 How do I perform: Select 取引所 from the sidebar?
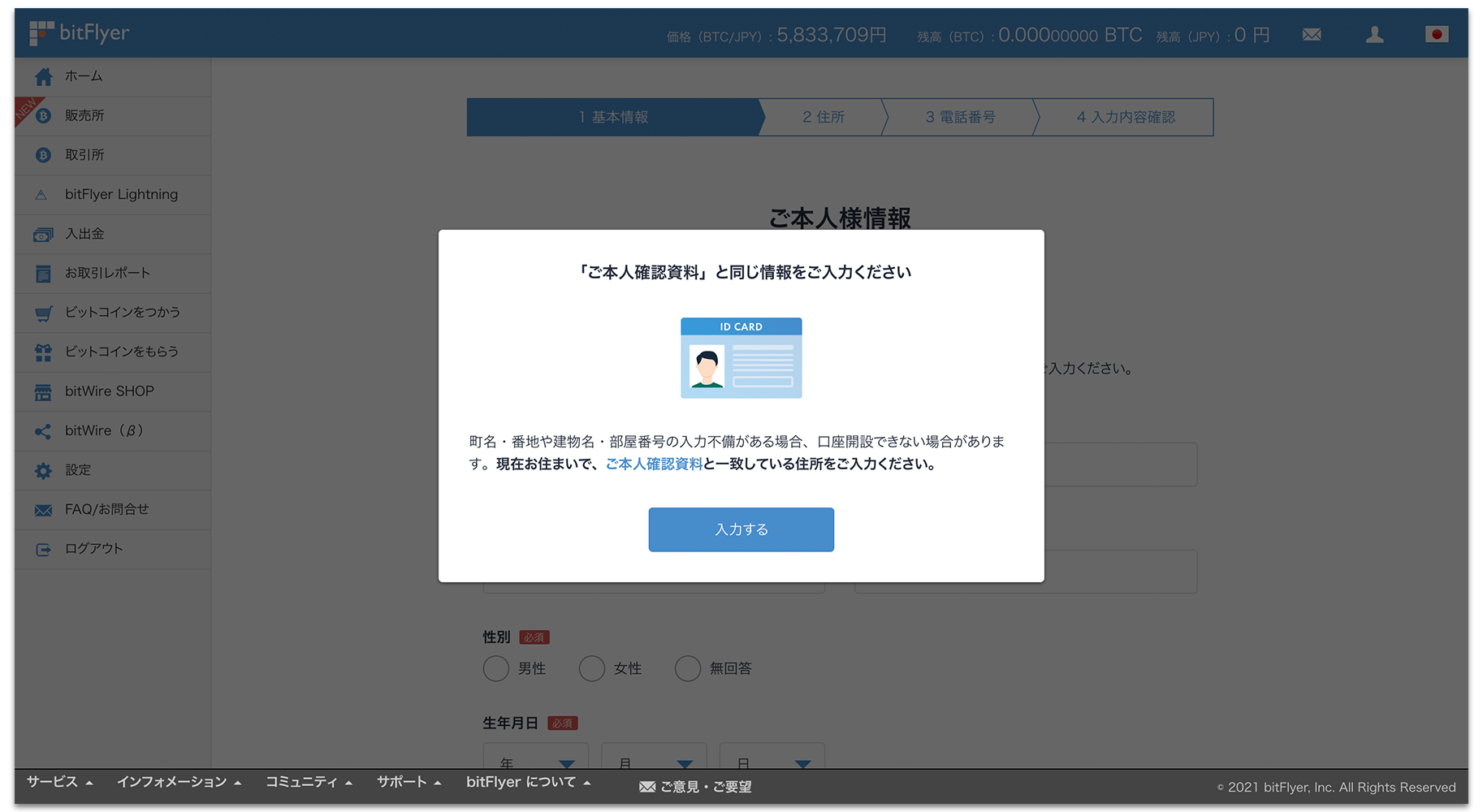click(x=84, y=154)
